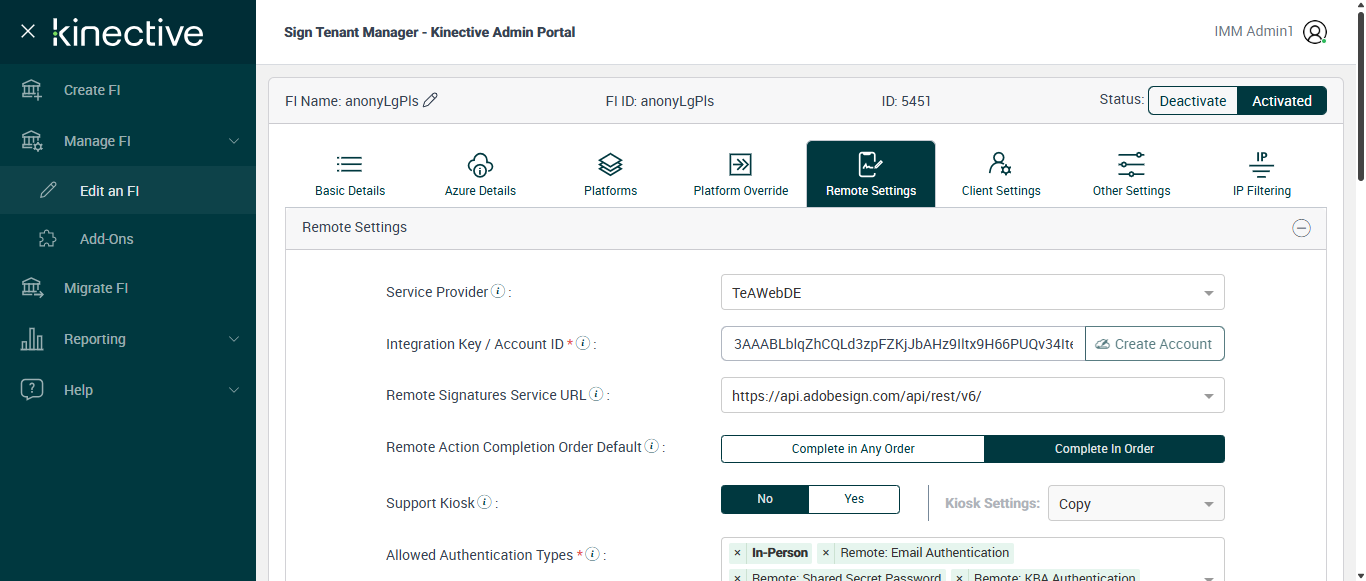Click the Service Provider info icon

498,292
